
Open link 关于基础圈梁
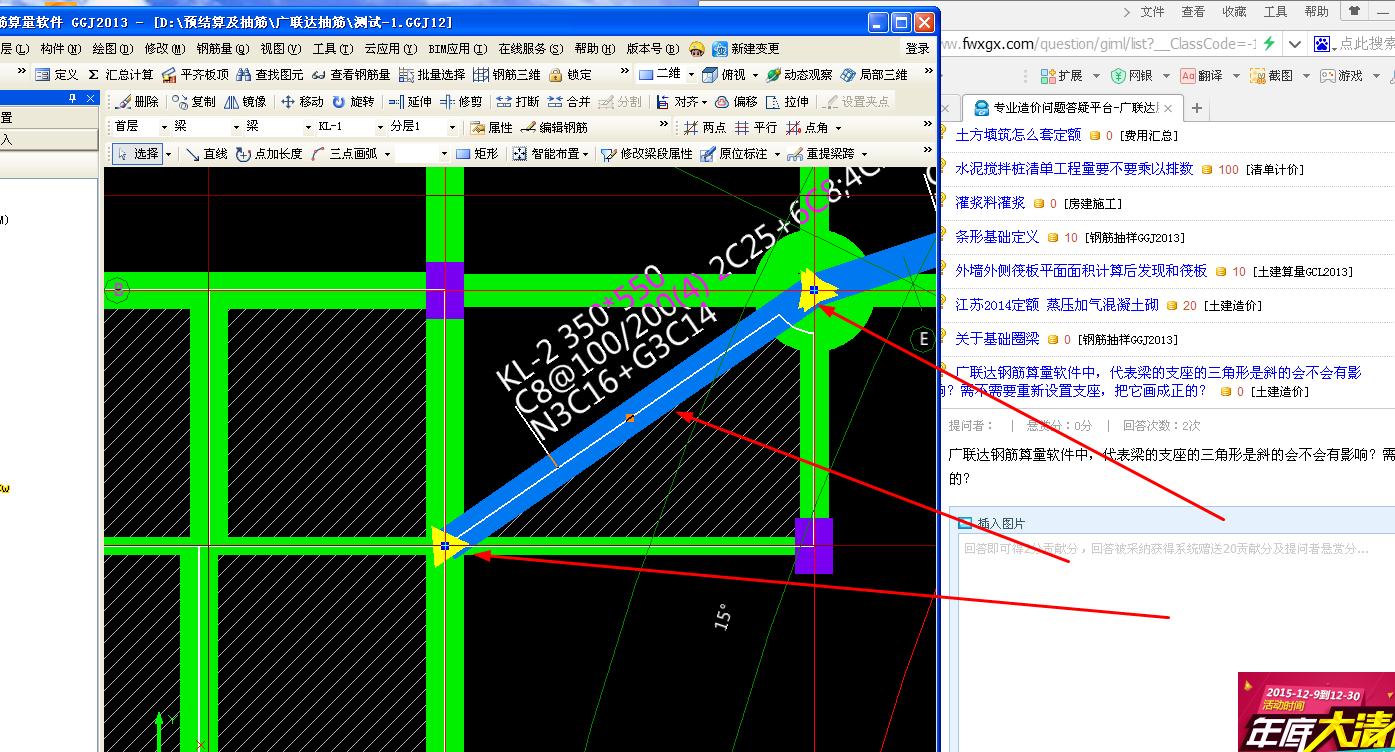(997, 339)
